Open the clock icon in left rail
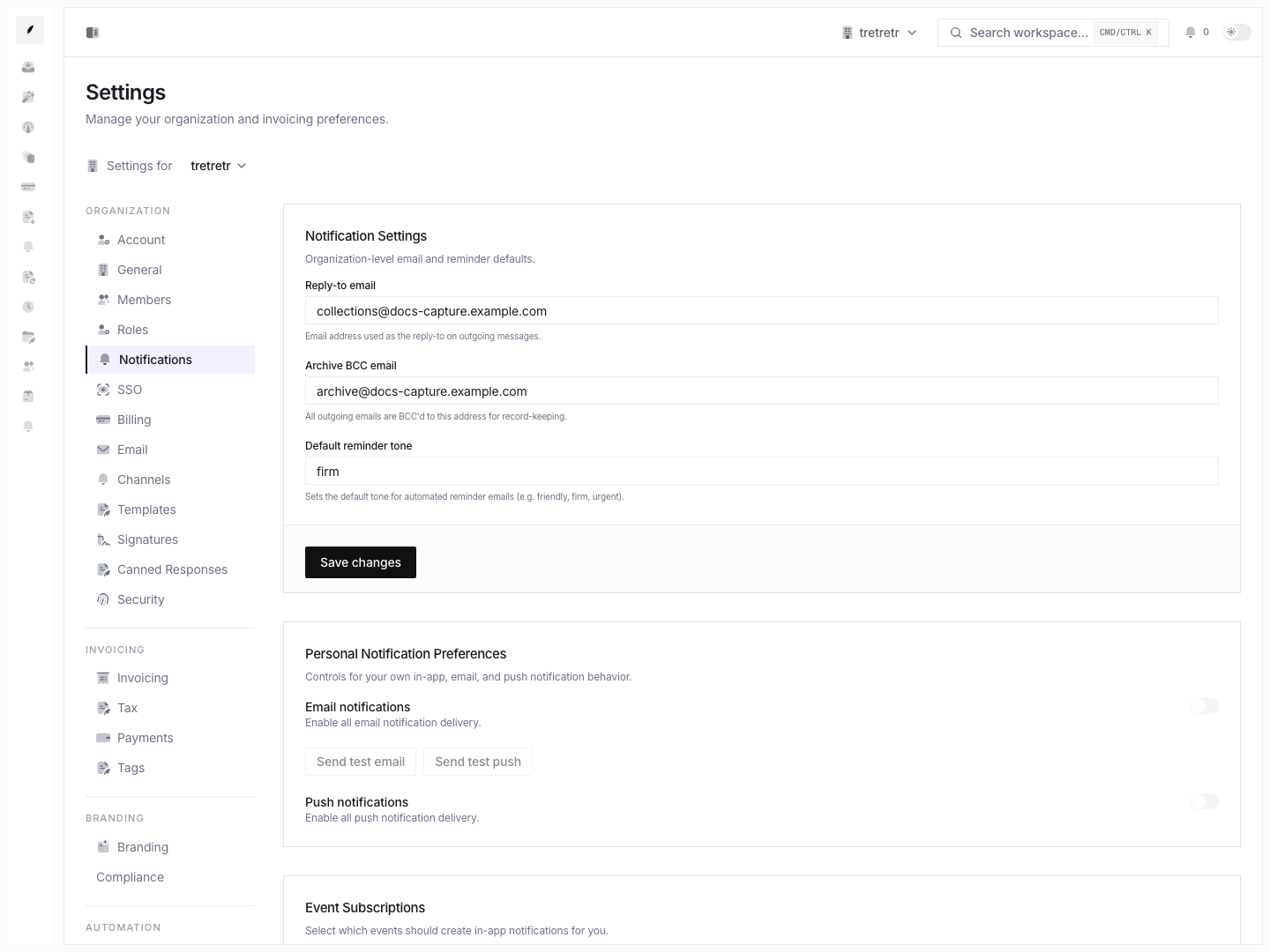Image resolution: width=1270 pixels, height=952 pixels. (28, 307)
